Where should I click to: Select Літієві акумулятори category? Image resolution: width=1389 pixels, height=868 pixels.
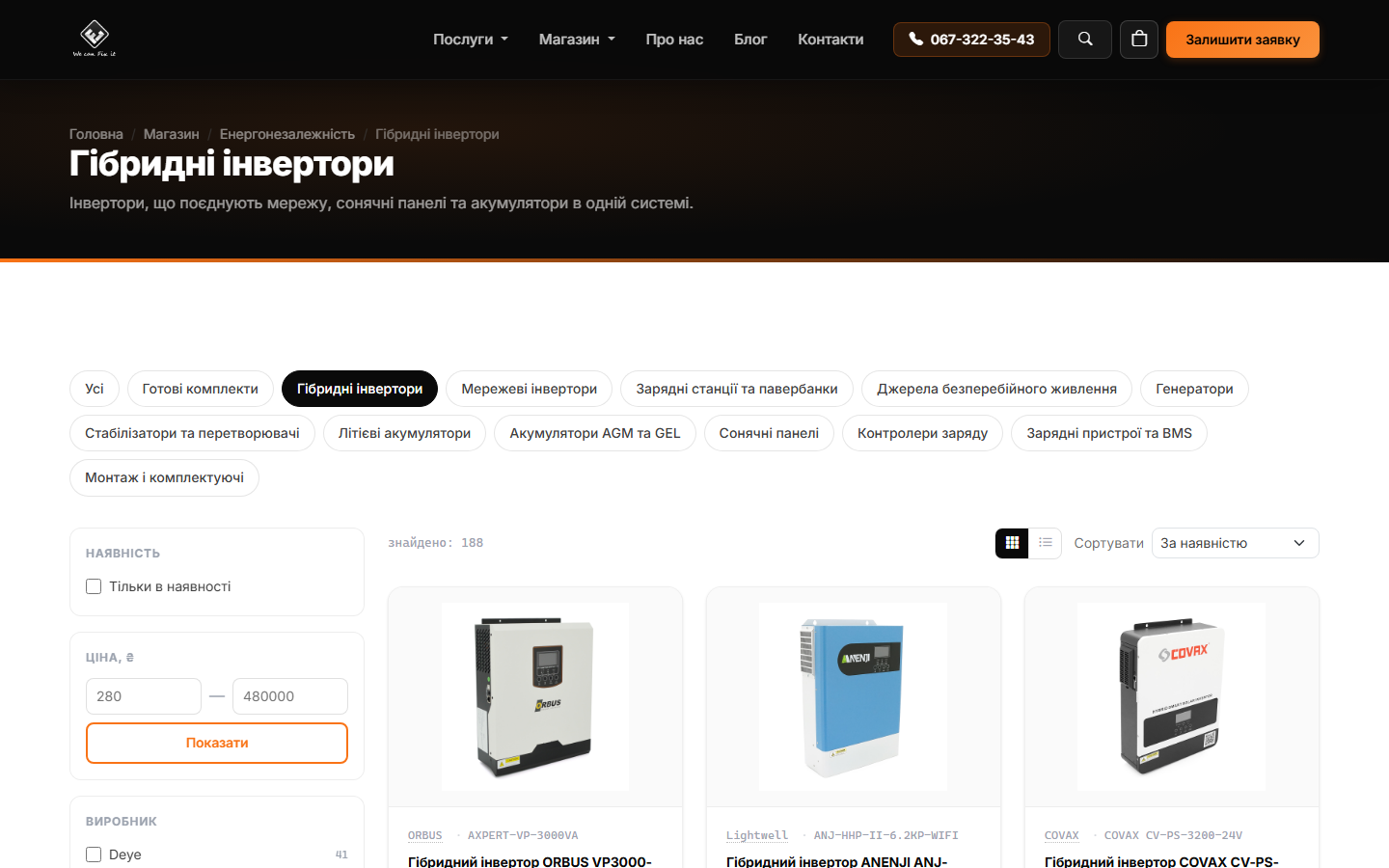404,433
